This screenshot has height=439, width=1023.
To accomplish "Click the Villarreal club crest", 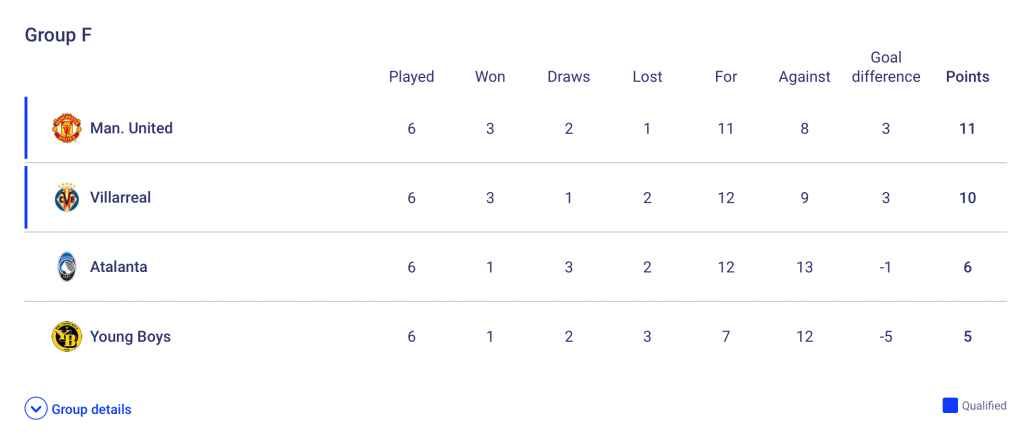I will tap(67, 198).
